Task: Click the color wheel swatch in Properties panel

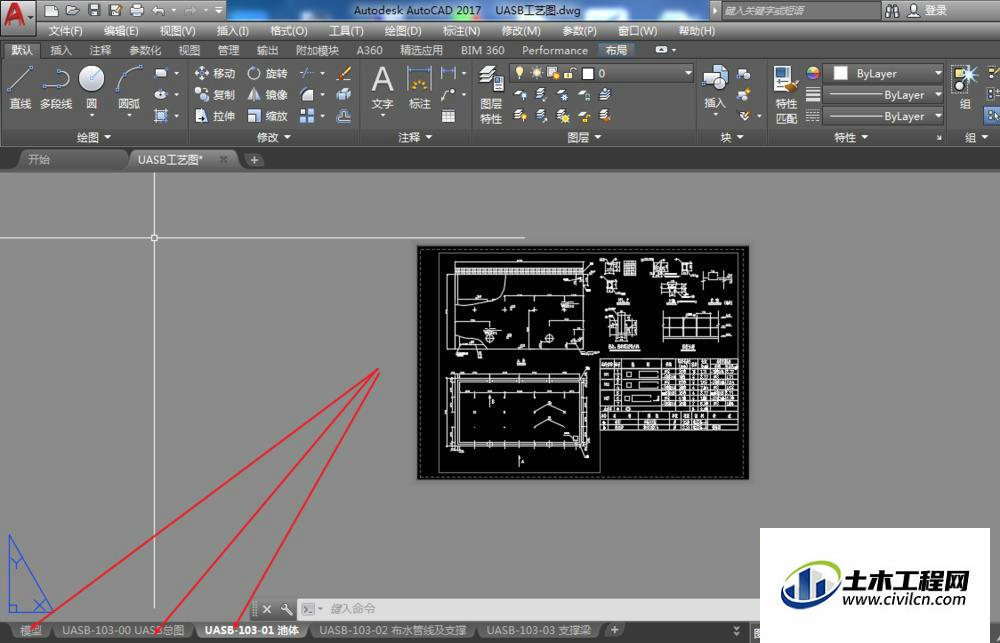Action: [x=812, y=73]
